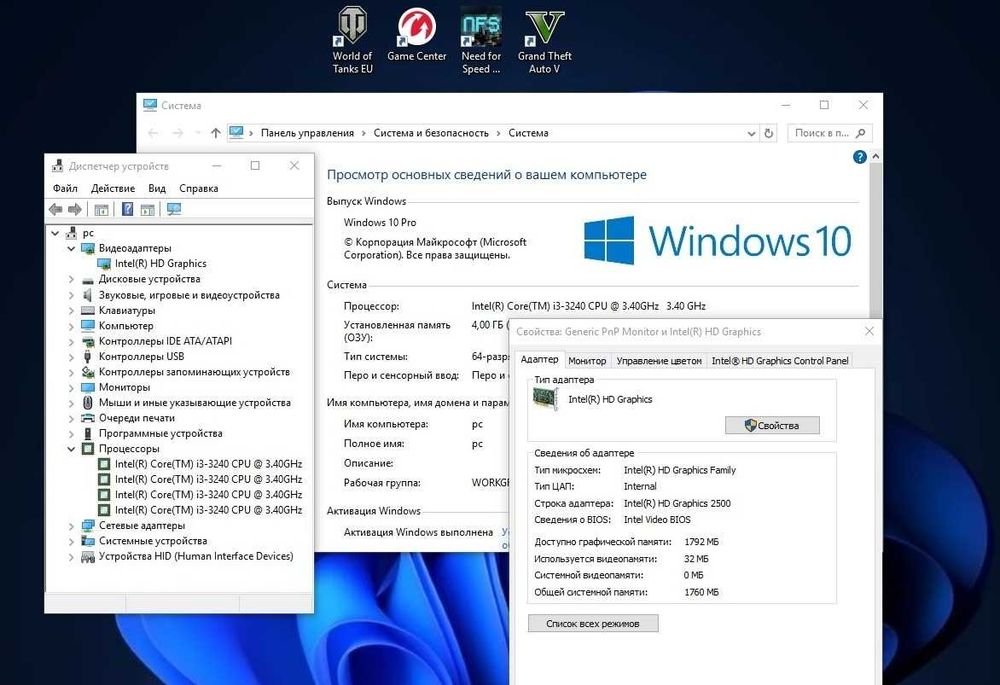Click Система и безопасность breadcrumb
This screenshot has width=1000, height=685.
(430, 133)
